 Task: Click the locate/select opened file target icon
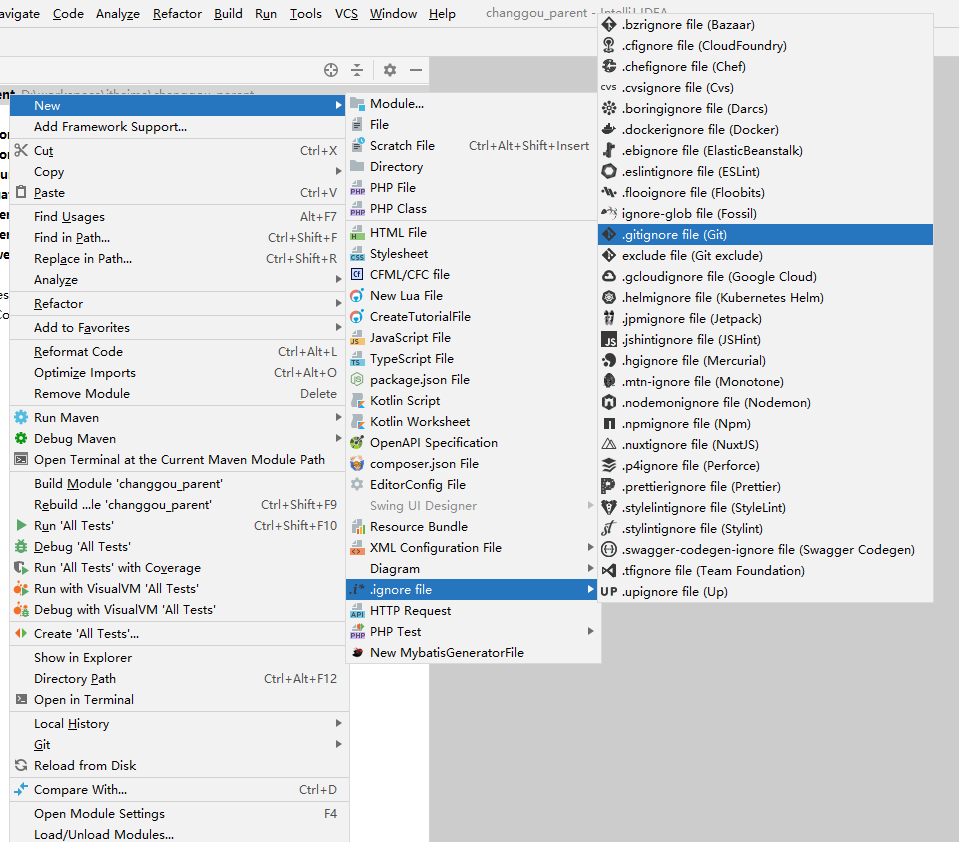(x=331, y=70)
